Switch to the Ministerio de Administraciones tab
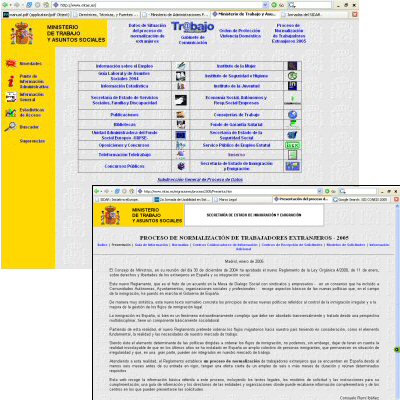Screen dimensions: 400x400 coord(175,15)
